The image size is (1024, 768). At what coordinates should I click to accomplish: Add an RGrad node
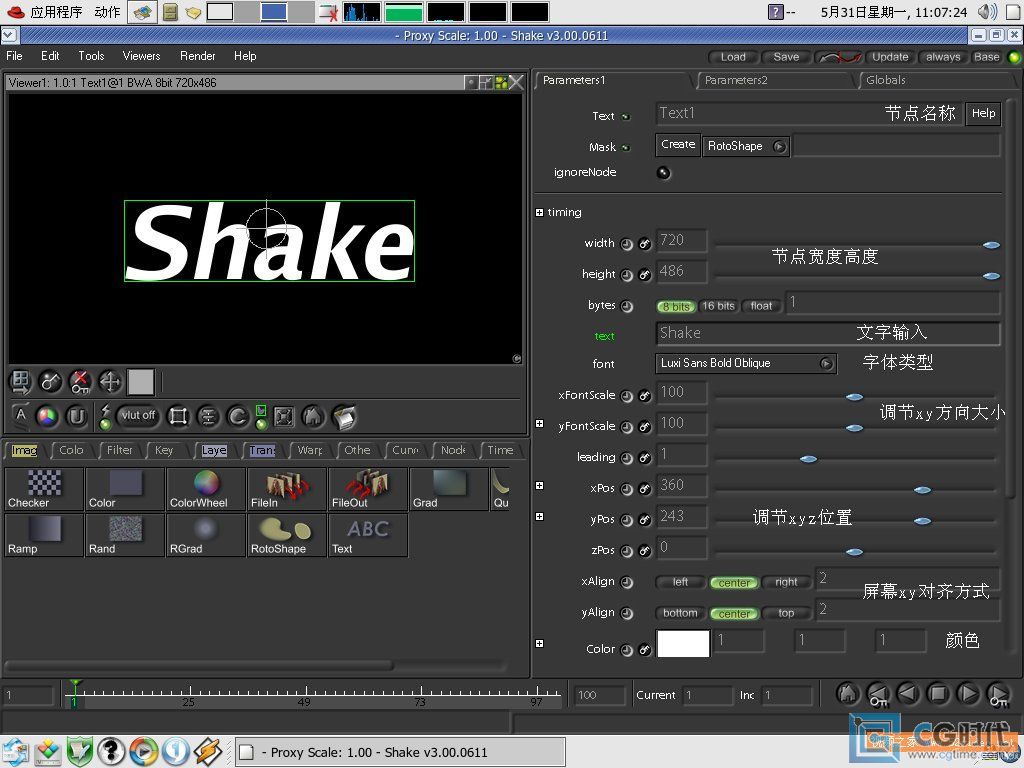206,535
